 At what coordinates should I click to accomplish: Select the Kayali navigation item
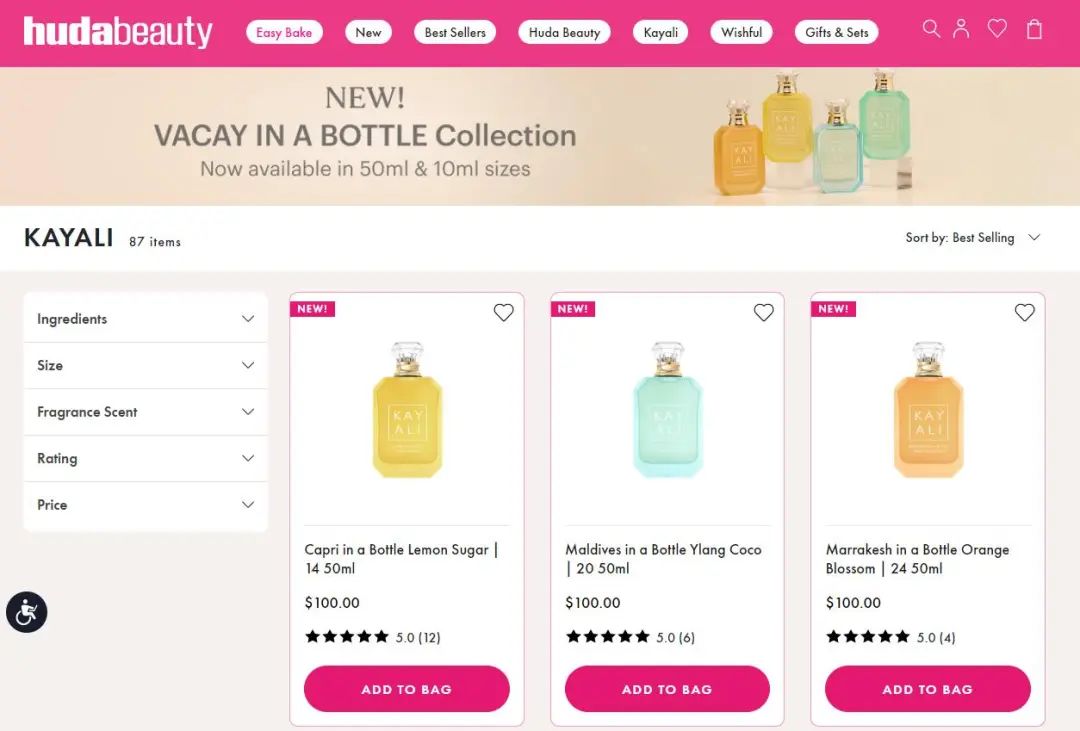point(661,32)
